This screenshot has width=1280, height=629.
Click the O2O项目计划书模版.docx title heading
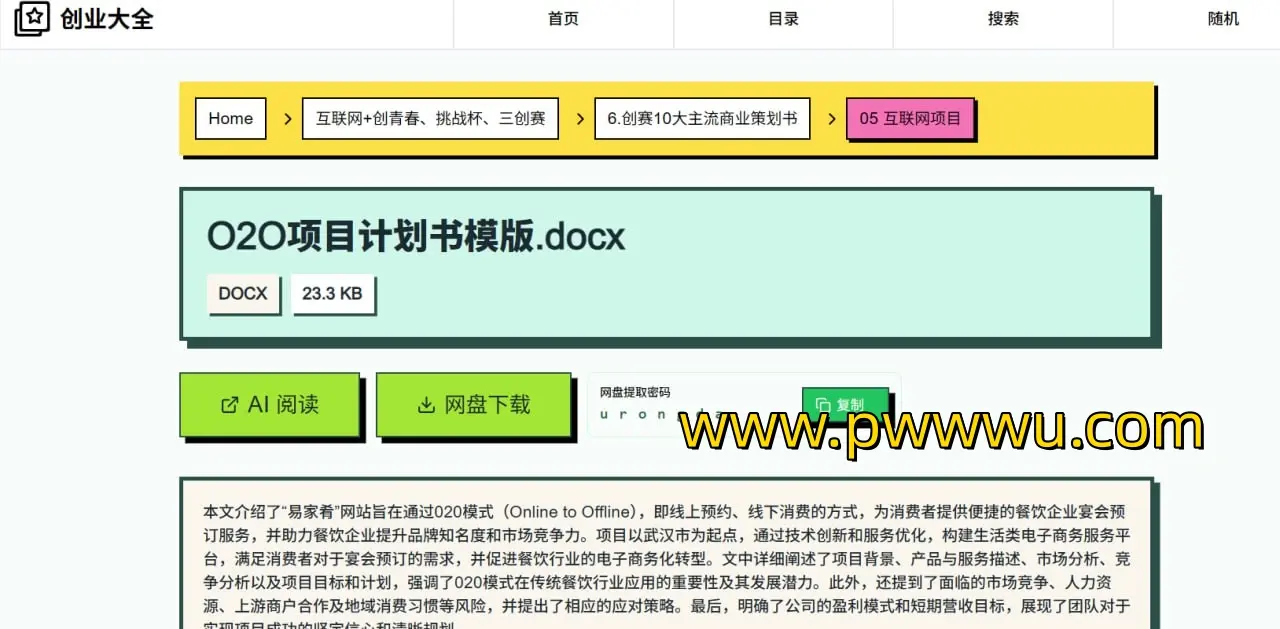coord(415,237)
